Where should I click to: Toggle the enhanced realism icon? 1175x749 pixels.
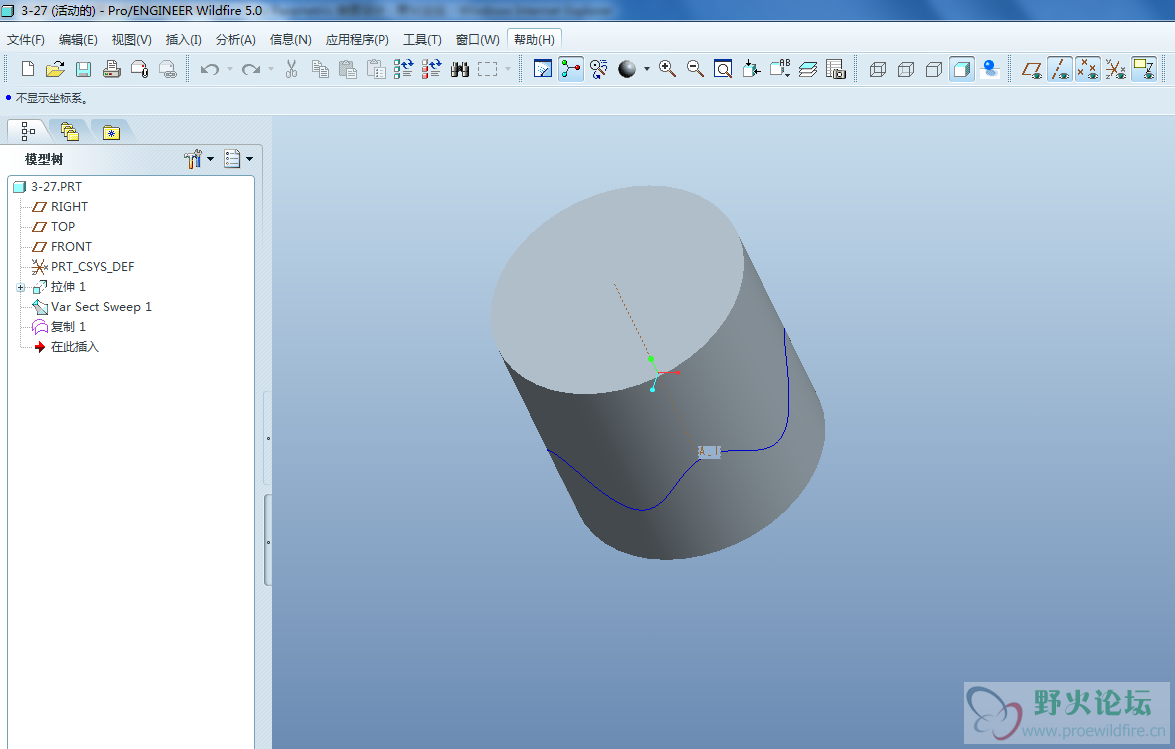click(x=991, y=70)
